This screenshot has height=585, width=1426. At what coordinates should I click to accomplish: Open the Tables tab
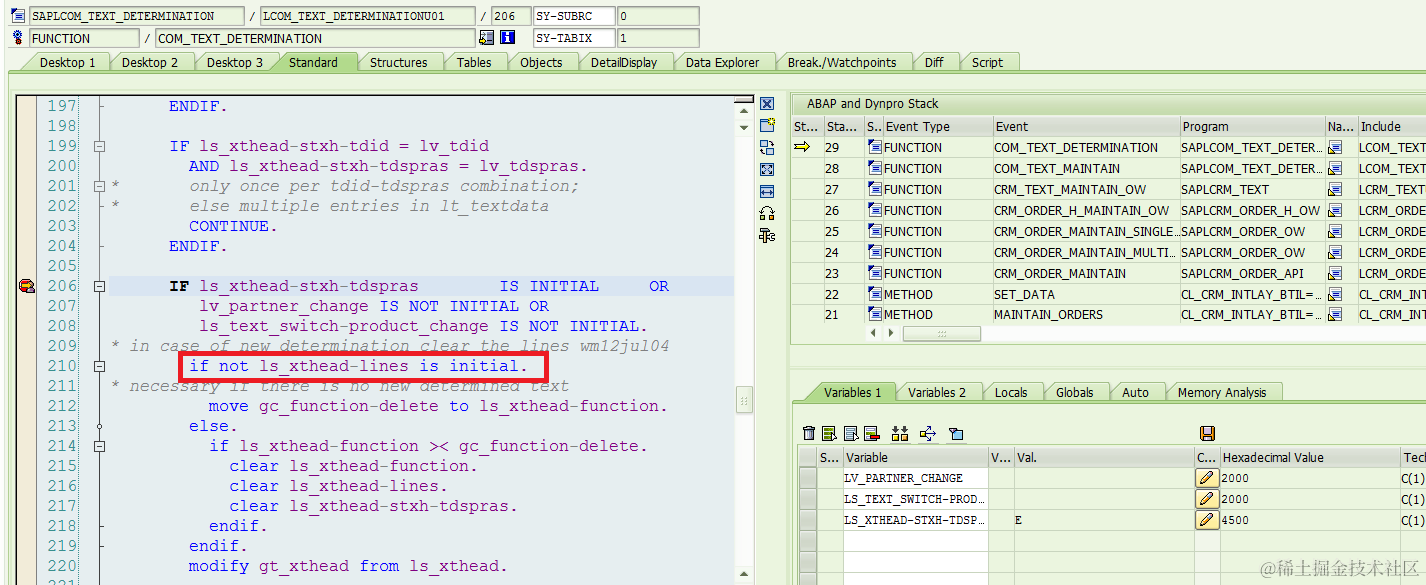[474, 62]
